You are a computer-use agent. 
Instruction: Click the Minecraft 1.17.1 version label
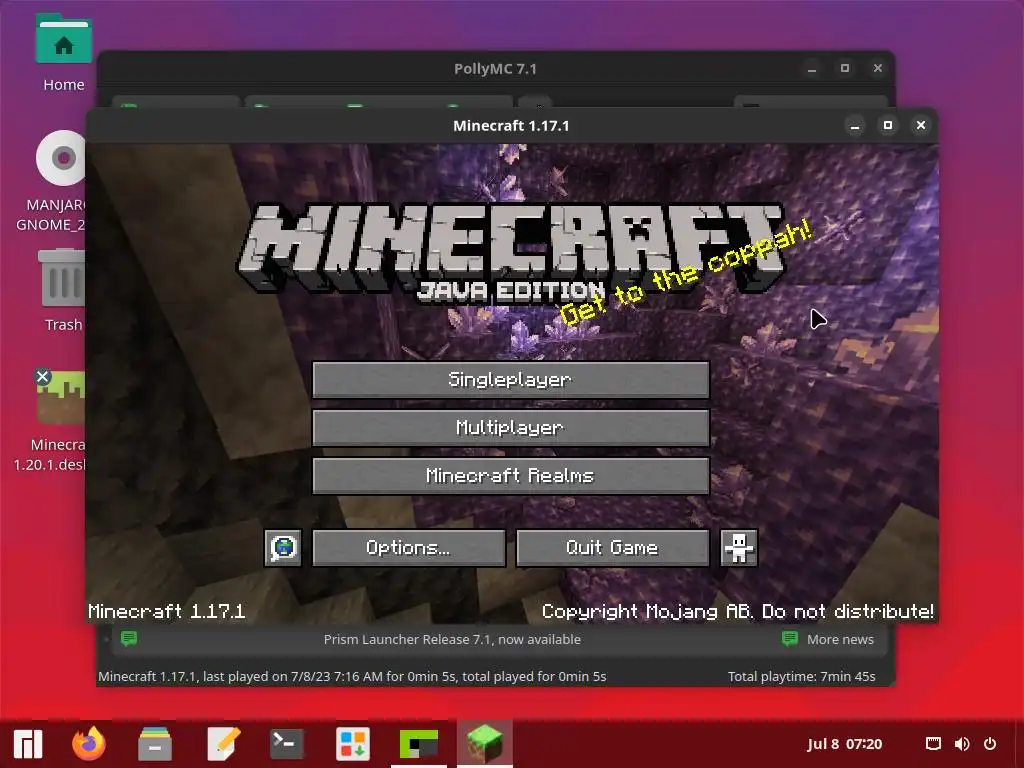coord(167,611)
